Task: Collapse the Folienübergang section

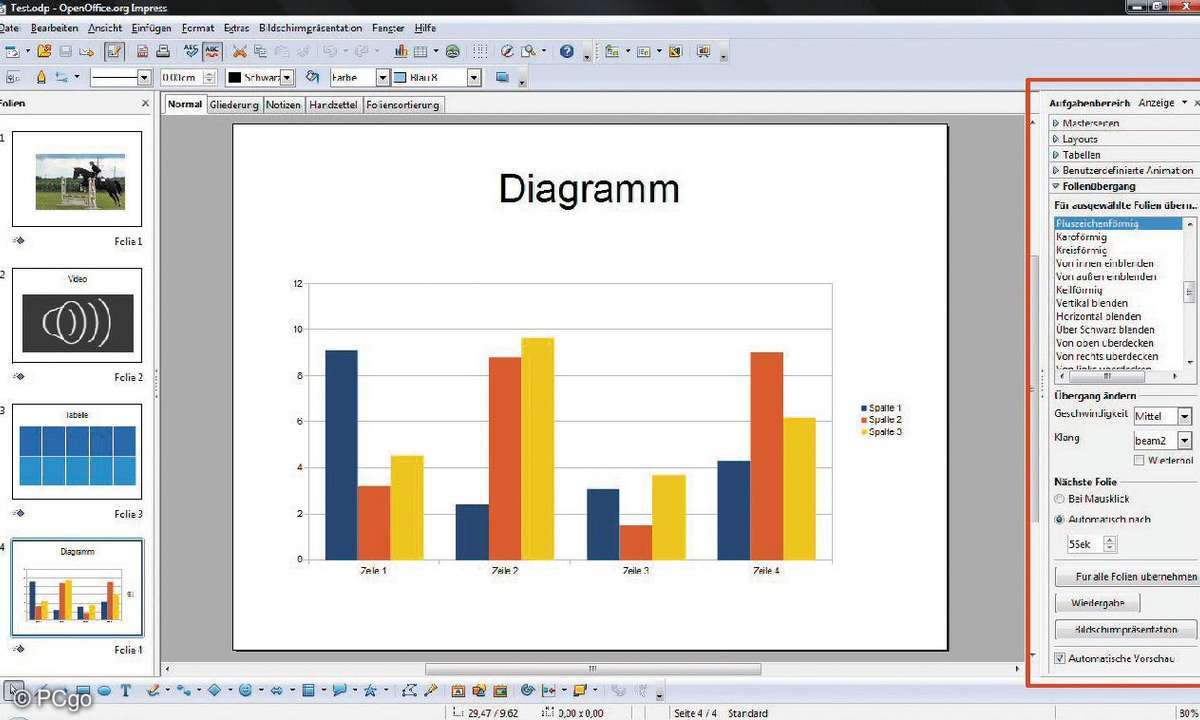Action: (x=1099, y=186)
